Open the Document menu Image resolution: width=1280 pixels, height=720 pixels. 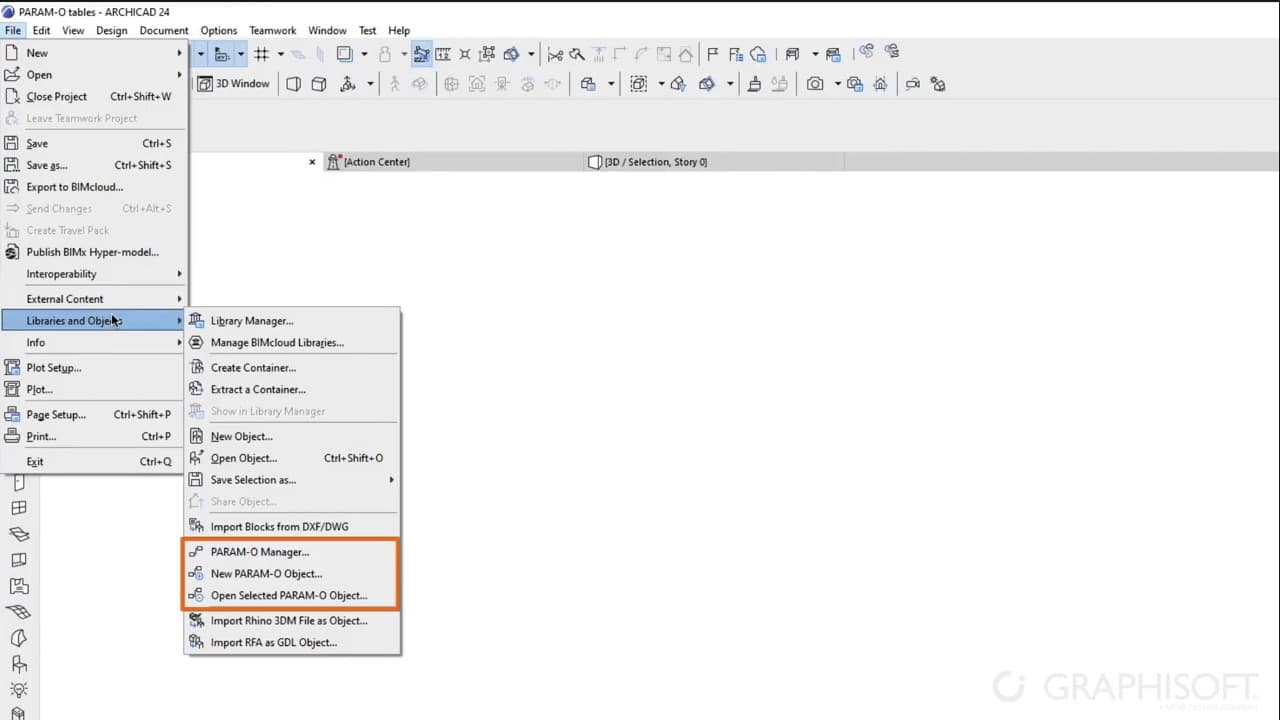(164, 30)
